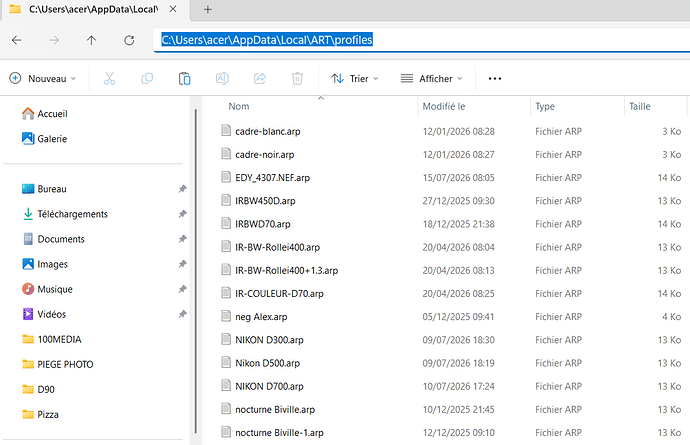Open the Nouveau dropdown menu
690x445 pixels.
[42, 78]
